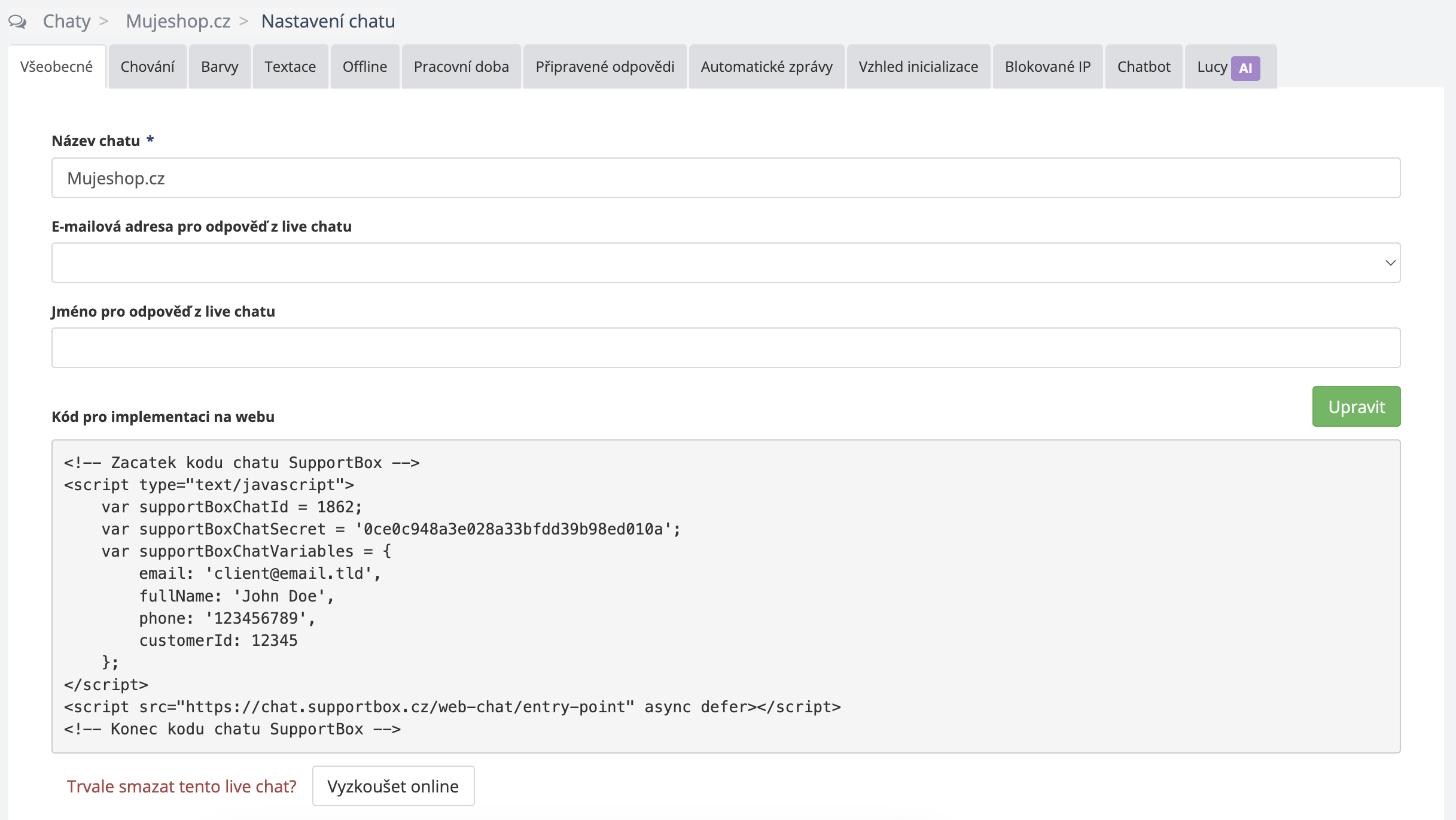1456x820 pixels.
Task: Select the Pracovní doba tab
Action: [x=461, y=66]
